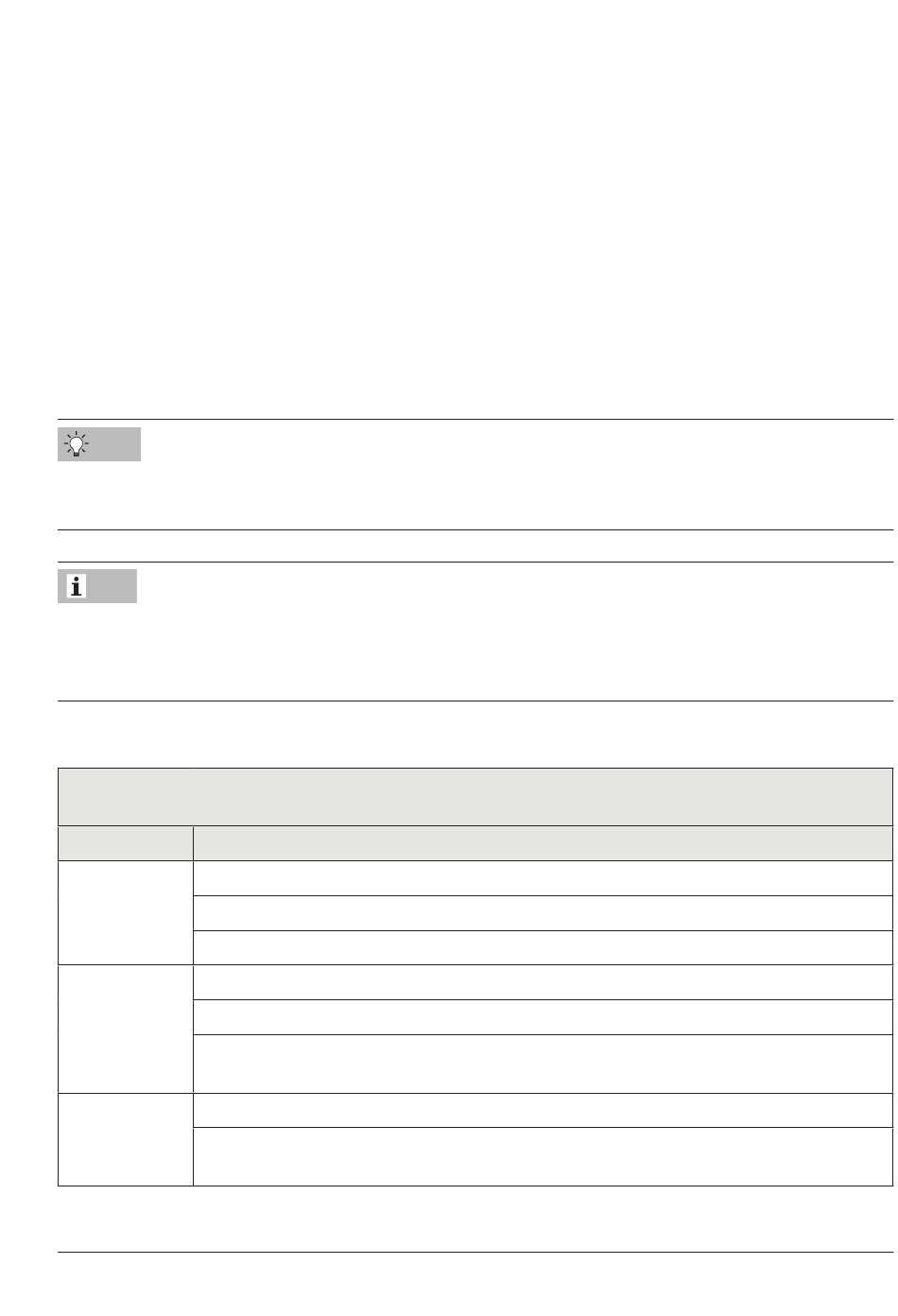The width and height of the screenshot is (898, 1316).
Task: Click the gray badge beside the info icon
Action: click(x=97, y=586)
